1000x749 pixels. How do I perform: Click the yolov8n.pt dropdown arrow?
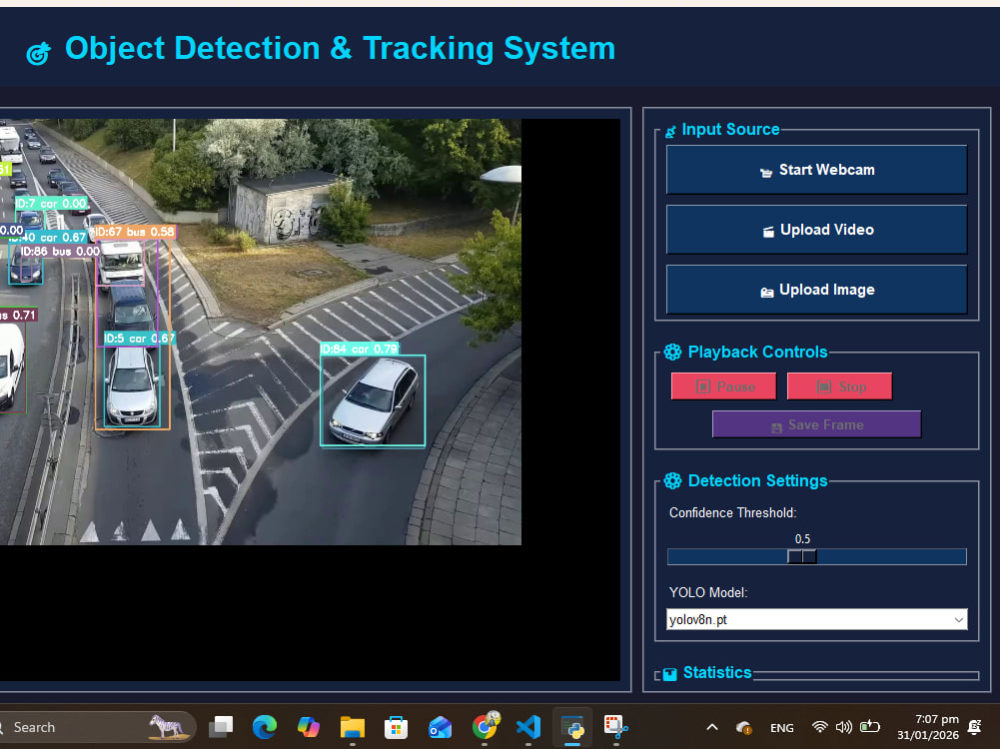pyautogui.click(x=958, y=619)
